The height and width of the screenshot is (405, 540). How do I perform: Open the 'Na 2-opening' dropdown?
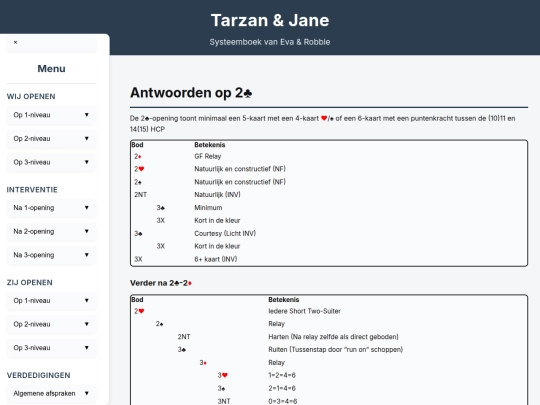point(51,231)
